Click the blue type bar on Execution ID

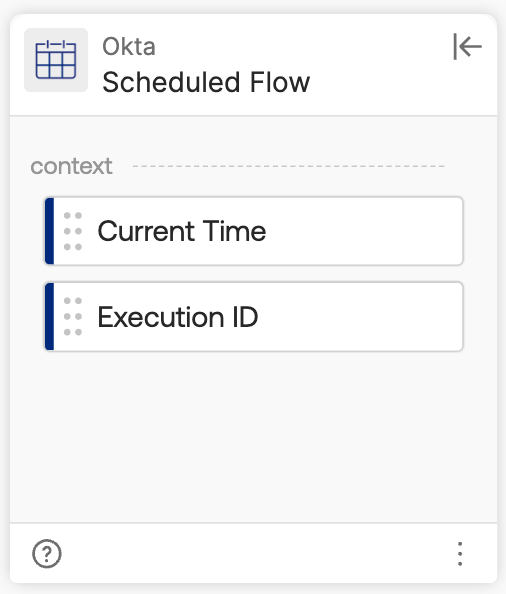[49, 317]
